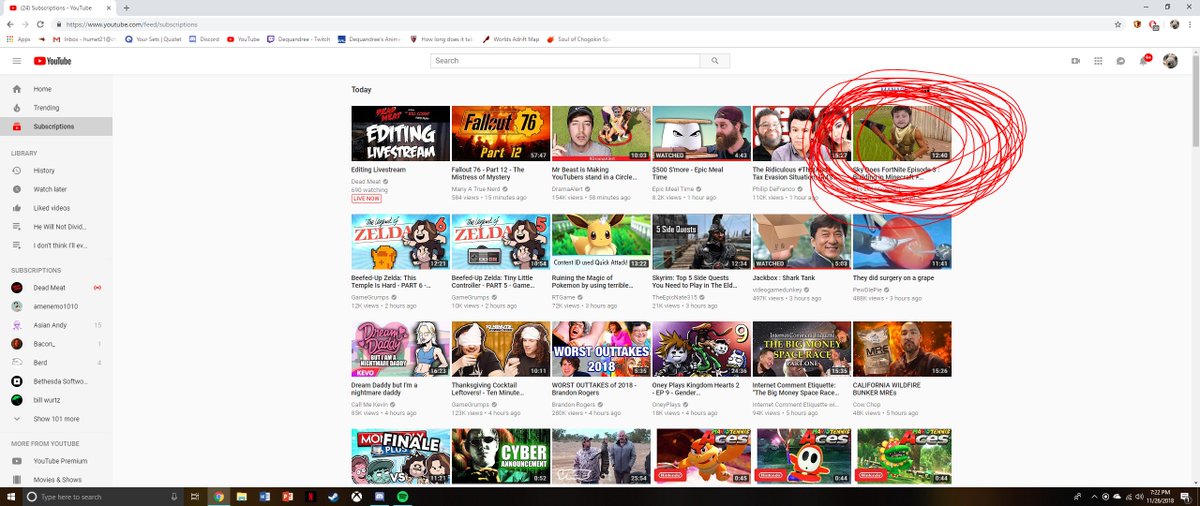Open Skyrim Top 5 Side Quests thumbnail
The height and width of the screenshot is (506, 1200).
(x=700, y=241)
